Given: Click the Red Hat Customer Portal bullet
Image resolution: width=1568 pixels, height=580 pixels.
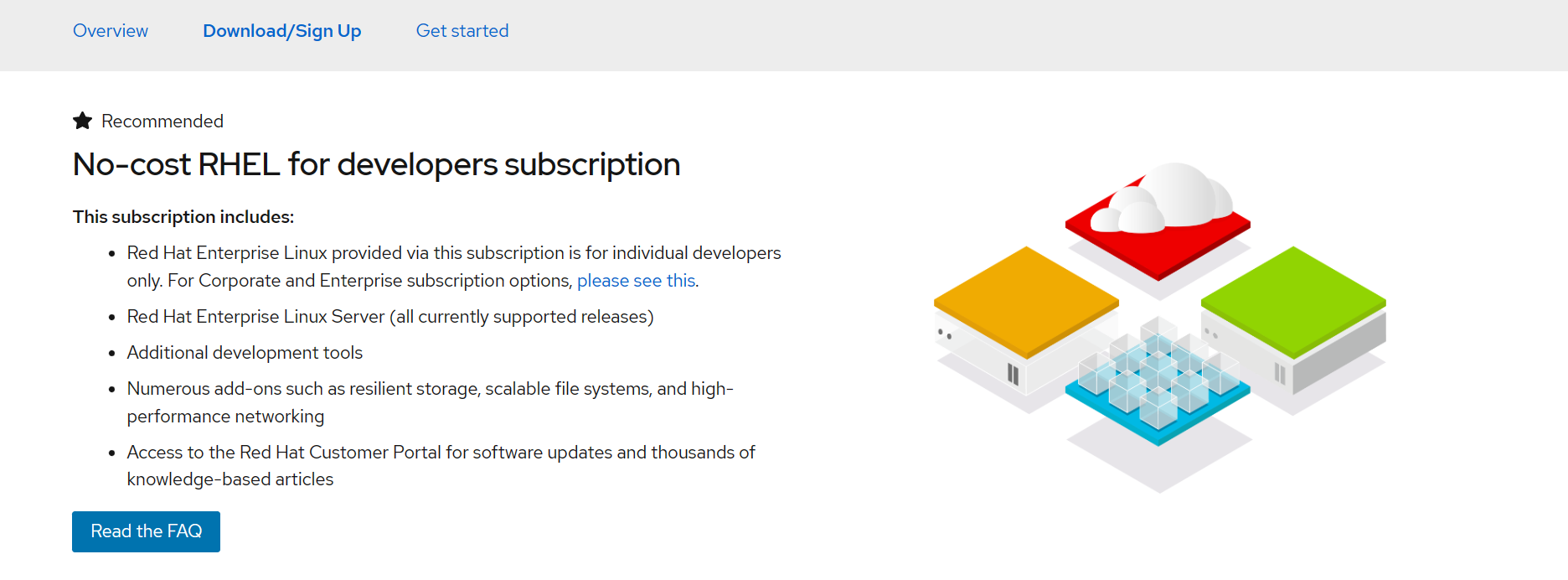Looking at the screenshot, I should click(441, 466).
